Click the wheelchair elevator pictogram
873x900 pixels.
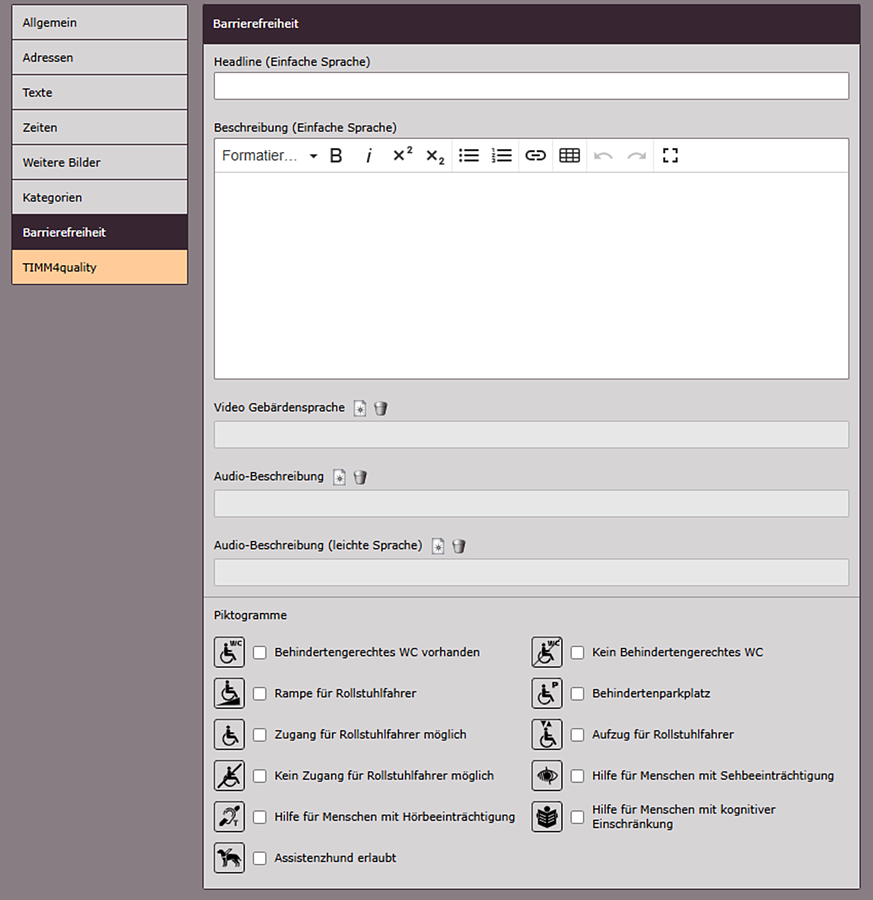pyautogui.click(x=547, y=735)
